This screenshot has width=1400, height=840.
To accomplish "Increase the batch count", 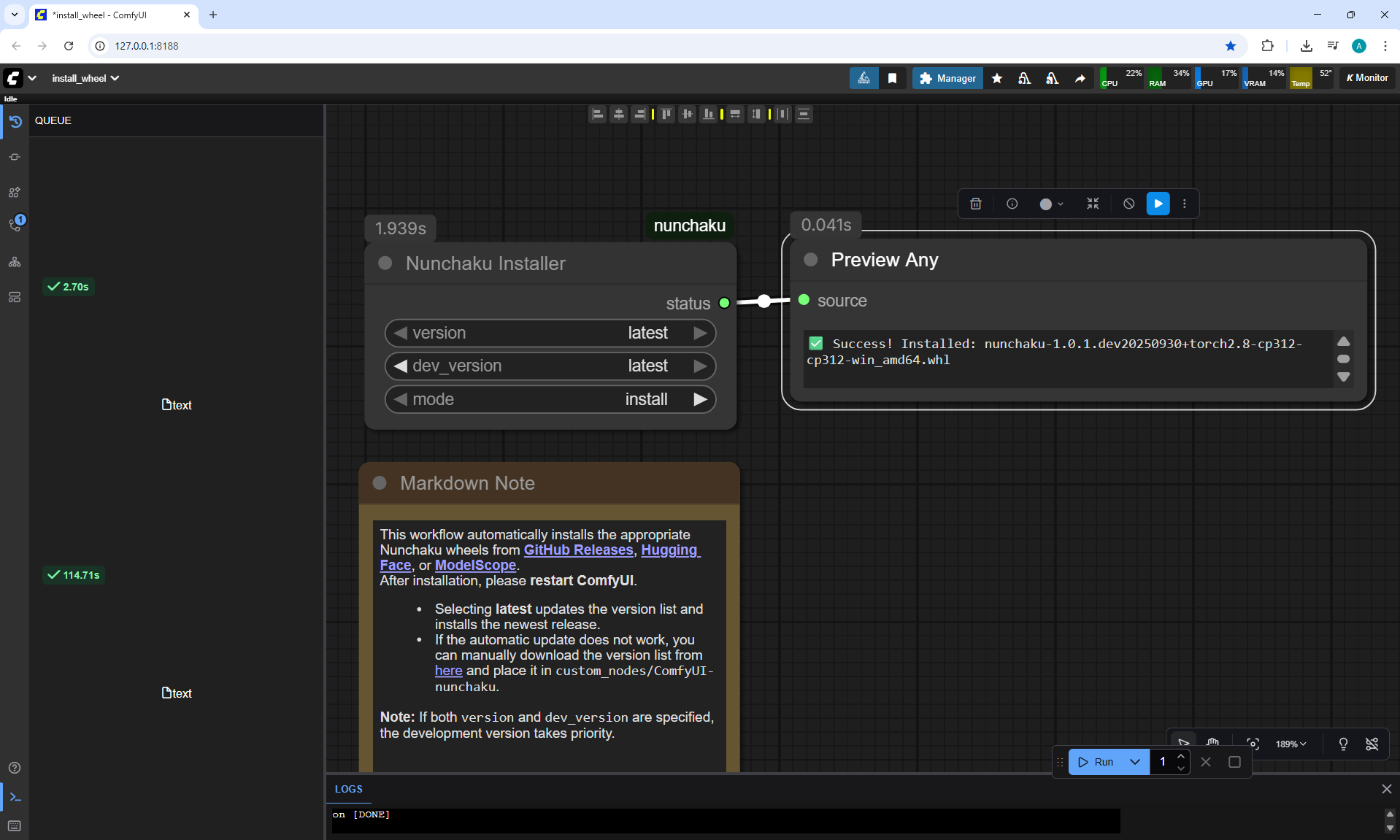I will pyautogui.click(x=1181, y=756).
